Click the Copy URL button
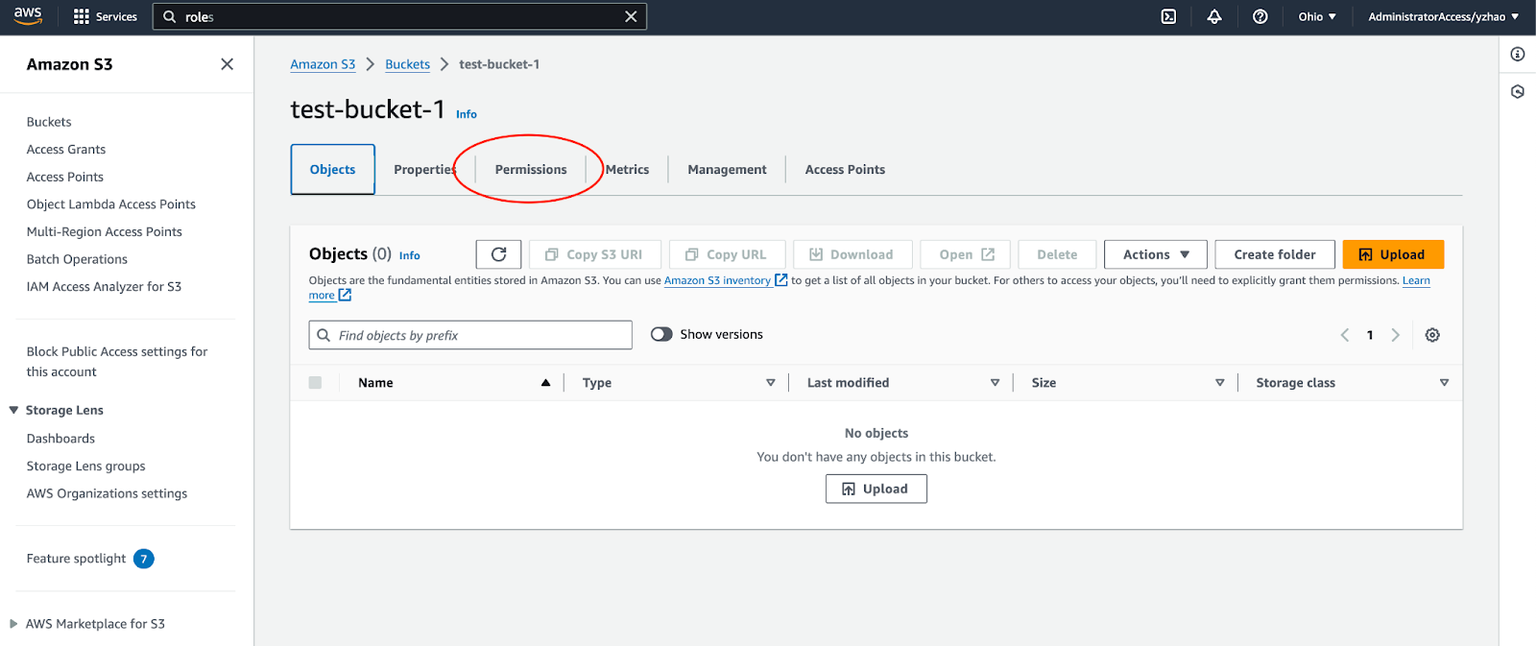 (x=727, y=254)
